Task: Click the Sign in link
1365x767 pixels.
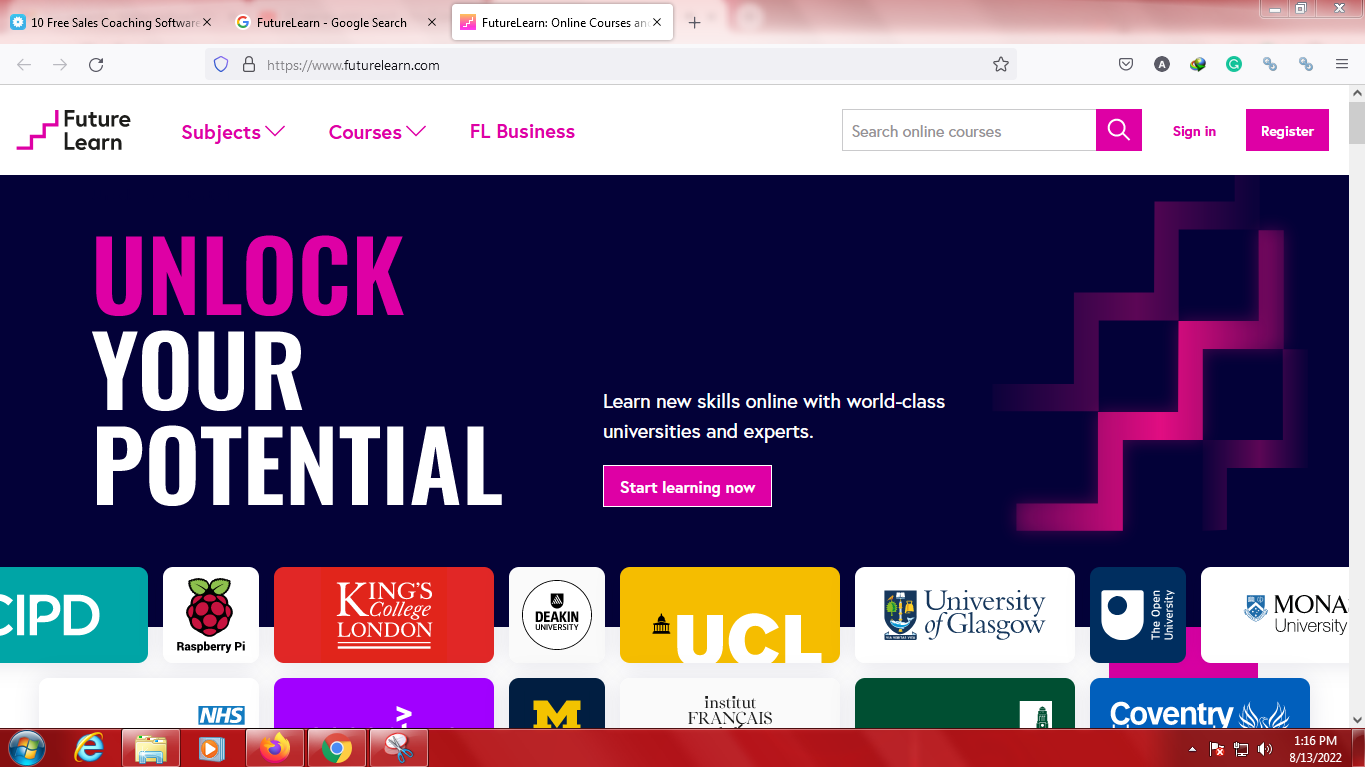Action: [x=1194, y=131]
